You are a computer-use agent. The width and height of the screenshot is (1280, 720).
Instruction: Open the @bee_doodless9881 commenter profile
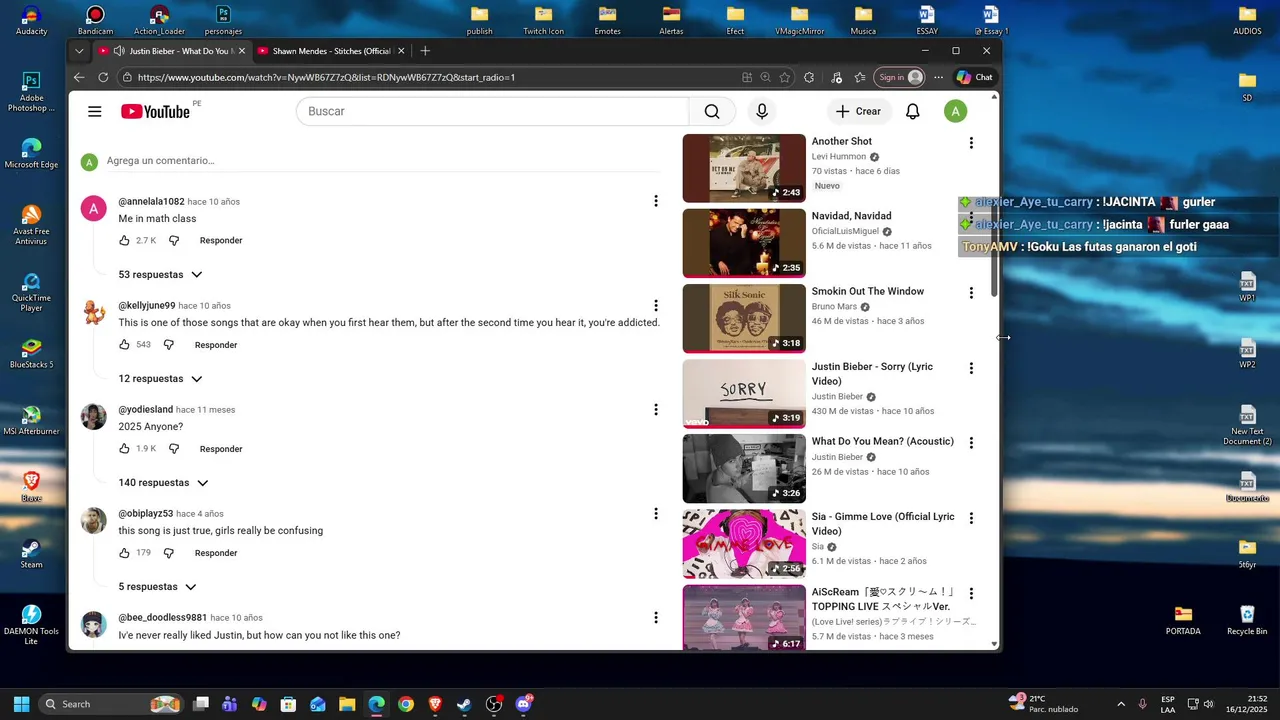tap(162, 618)
